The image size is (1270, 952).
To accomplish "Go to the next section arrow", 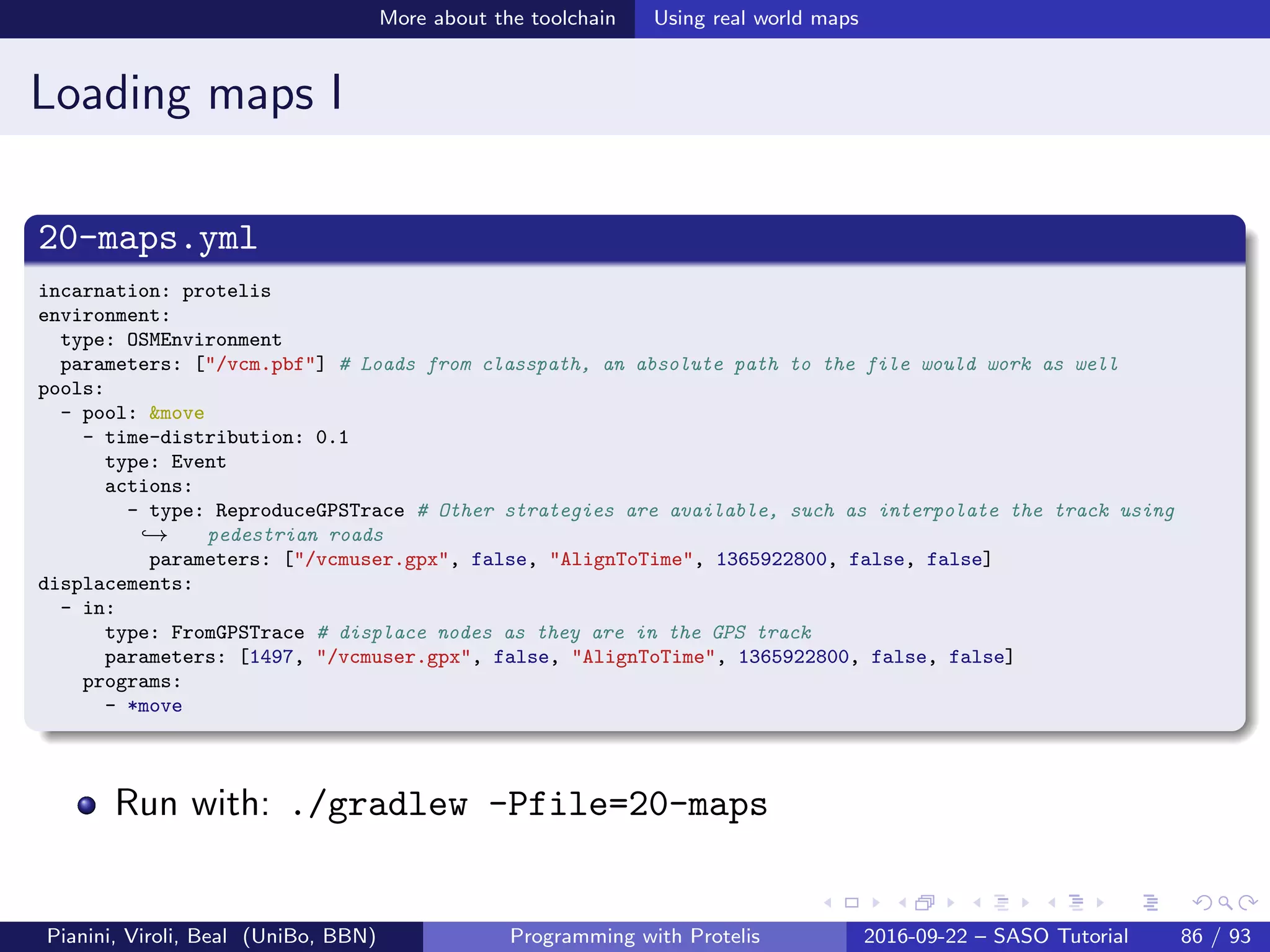I will 1100,903.
